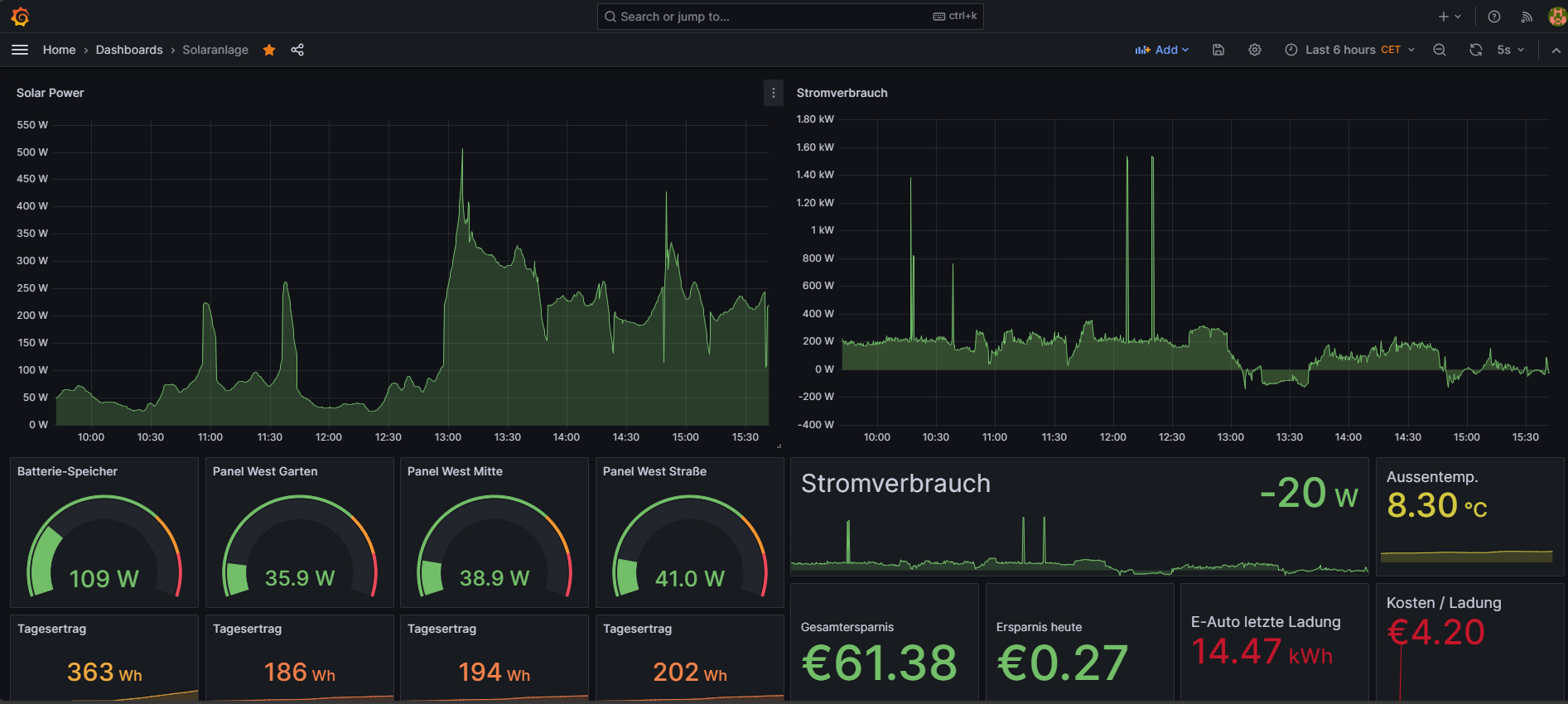The width and height of the screenshot is (1568, 704).
Task: Open the user profile avatar
Action: [x=1557, y=17]
